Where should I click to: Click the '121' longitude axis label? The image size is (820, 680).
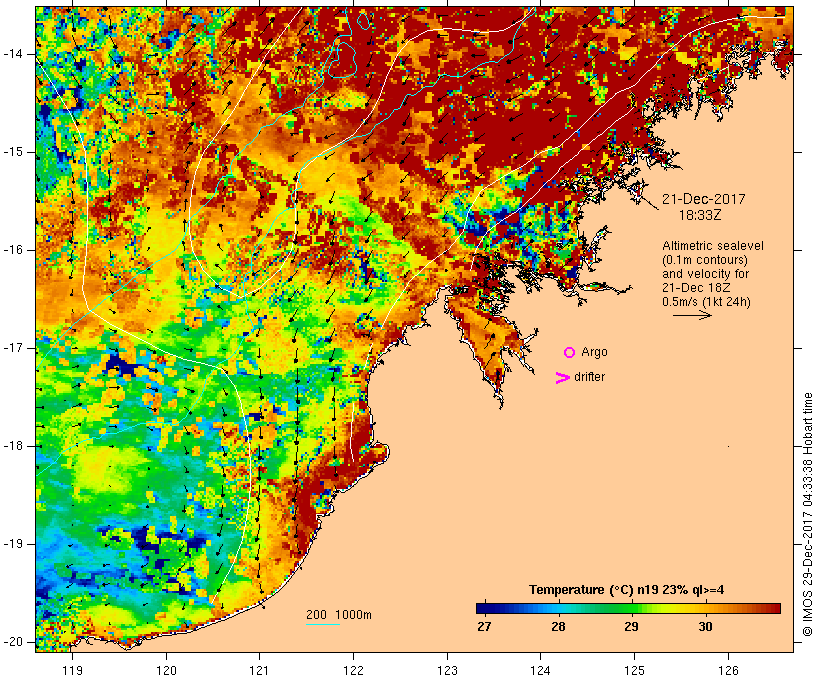pos(259,671)
